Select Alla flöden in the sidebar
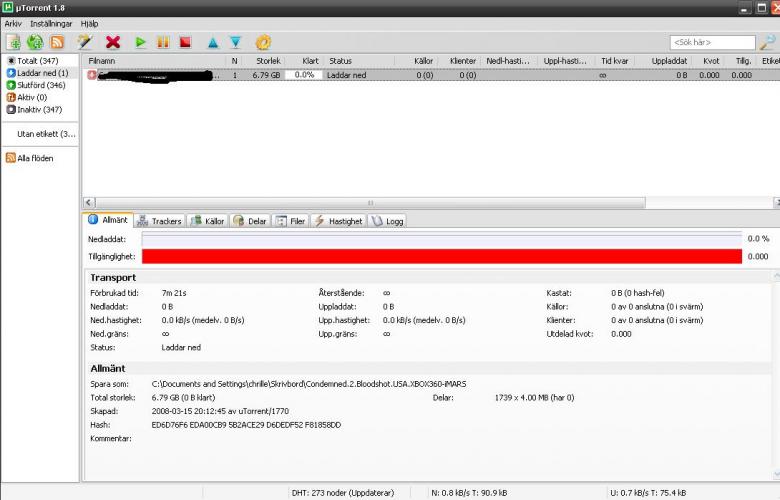The image size is (780, 500). (35, 158)
